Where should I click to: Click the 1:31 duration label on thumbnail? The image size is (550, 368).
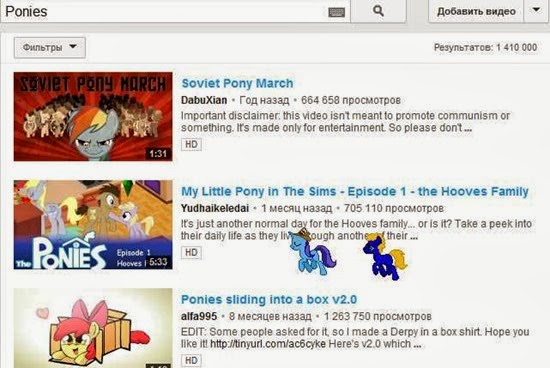(x=158, y=154)
